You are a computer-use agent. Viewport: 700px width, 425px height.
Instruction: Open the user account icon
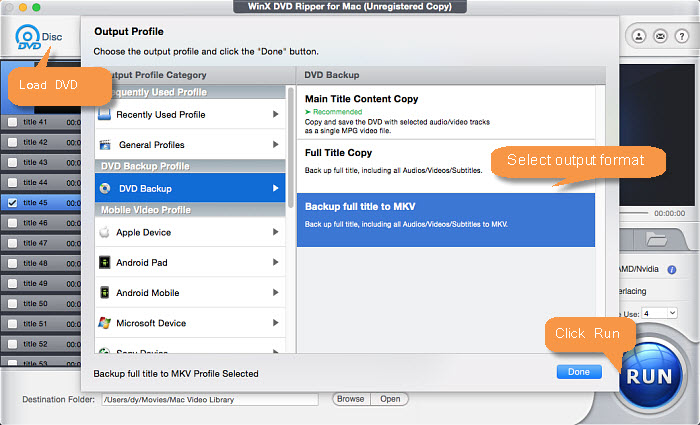[x=639, y=36]
